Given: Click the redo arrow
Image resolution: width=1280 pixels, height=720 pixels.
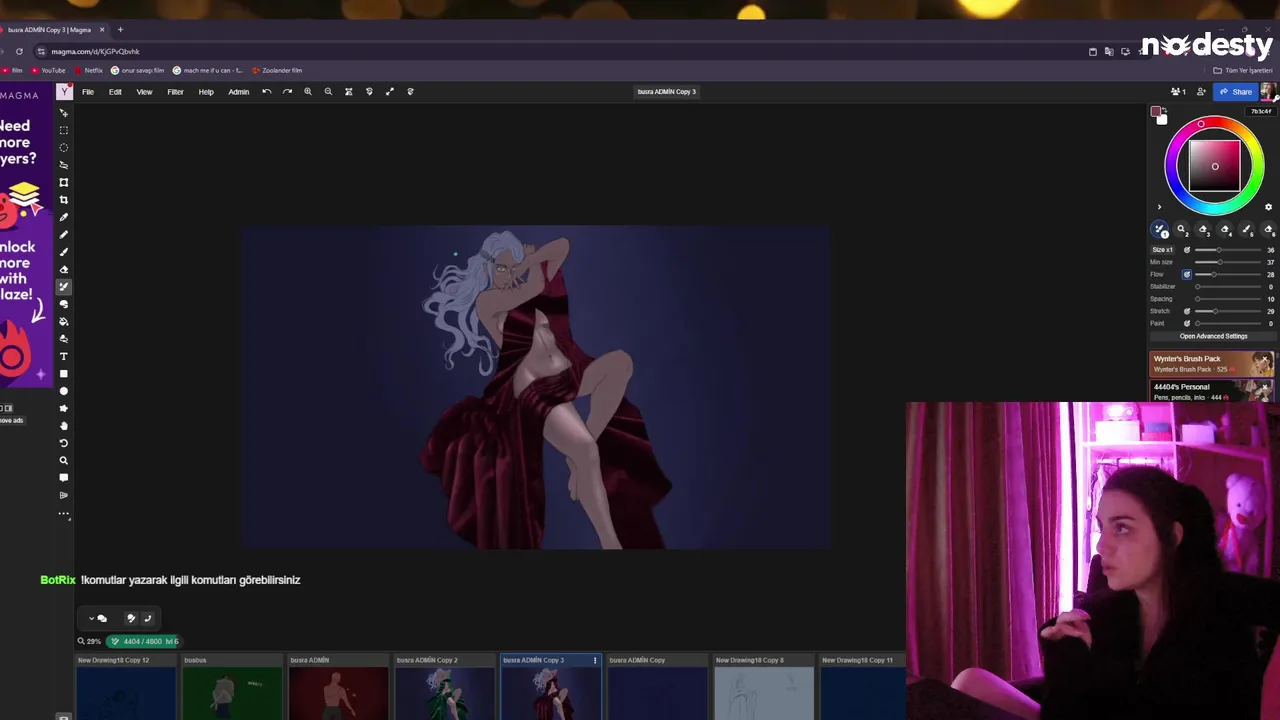Looking at the screenshot, I should click(x=287, y=92).
